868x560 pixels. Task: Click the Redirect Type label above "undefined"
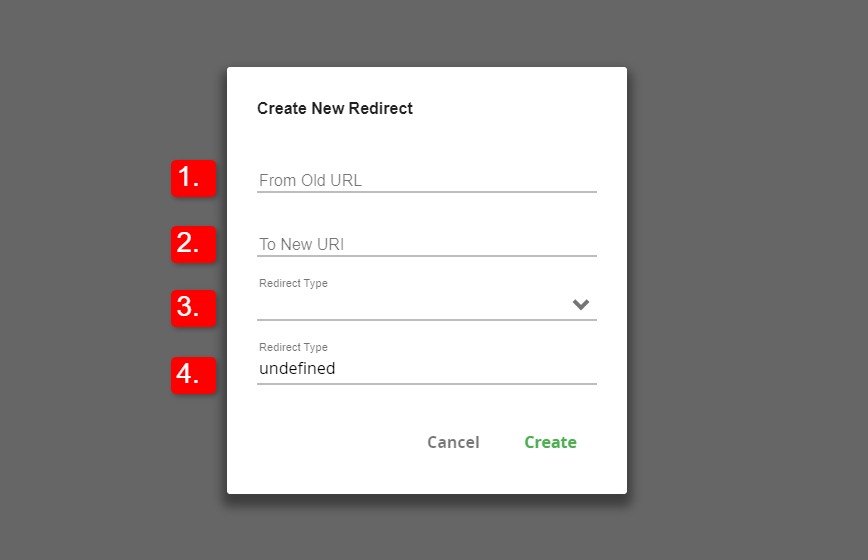(x=293, y=348)
